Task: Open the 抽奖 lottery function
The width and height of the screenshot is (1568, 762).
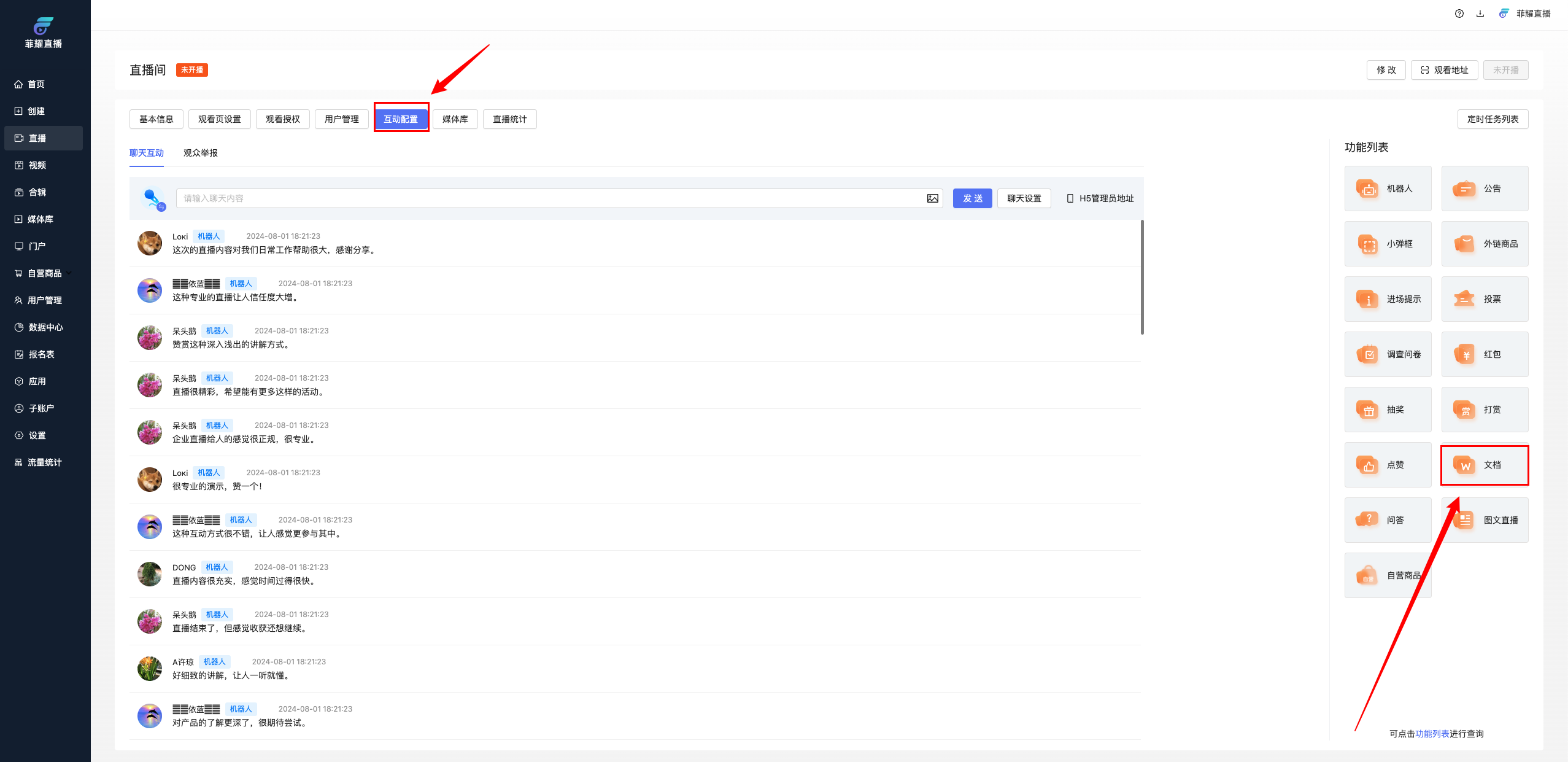Action: [1388, 410]
